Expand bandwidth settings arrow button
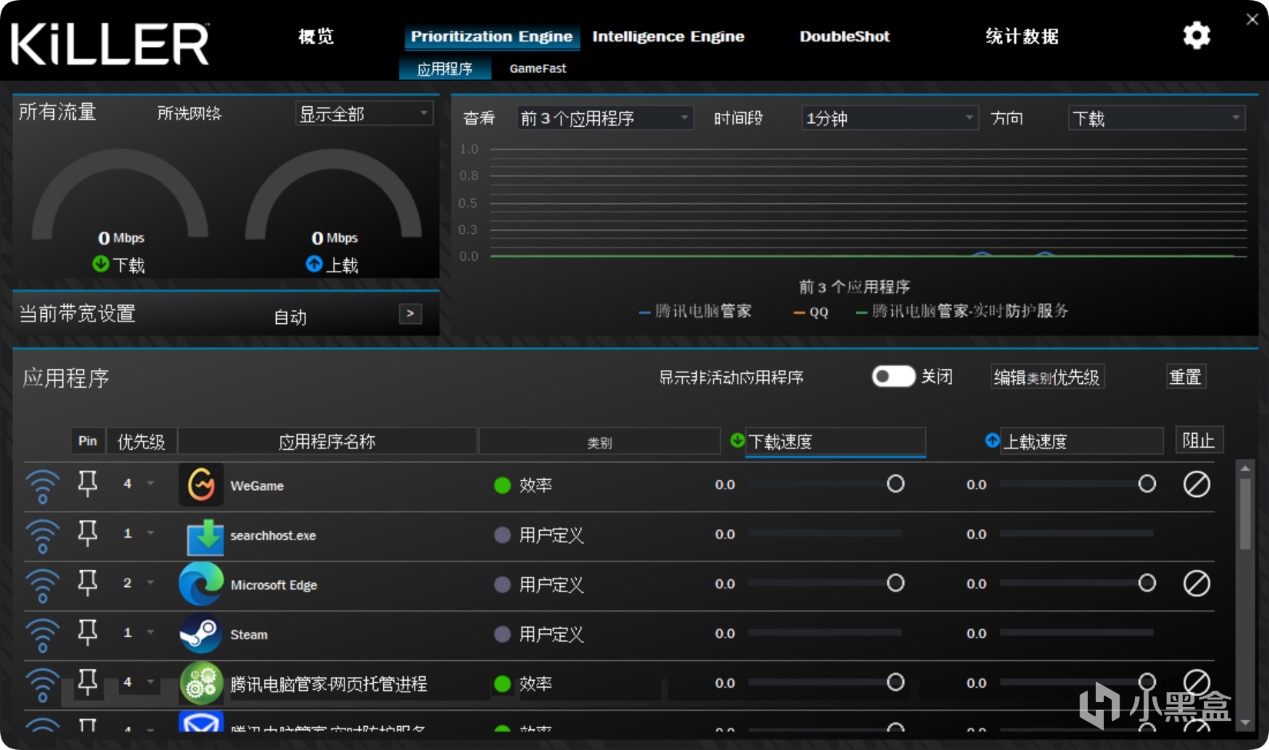This screenshot has width=1269, height=750. (x=410, y=314)
